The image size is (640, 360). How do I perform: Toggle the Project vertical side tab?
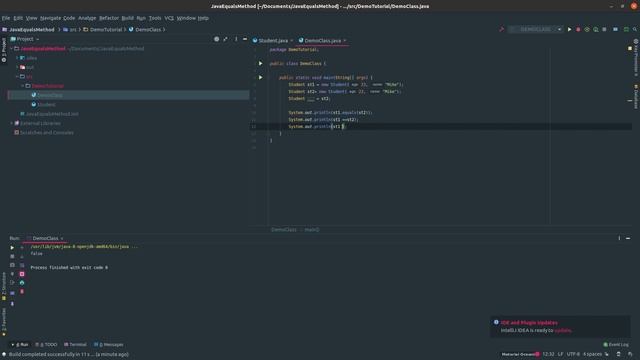pyautogui.click(x=4, y=50)
